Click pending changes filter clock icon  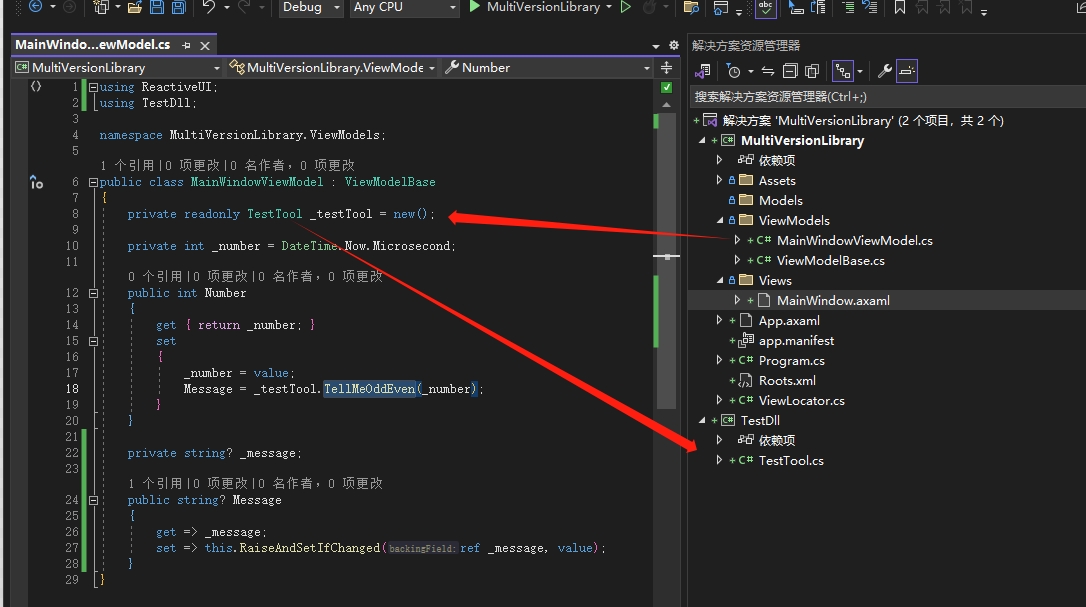click(x=733, y=71)
